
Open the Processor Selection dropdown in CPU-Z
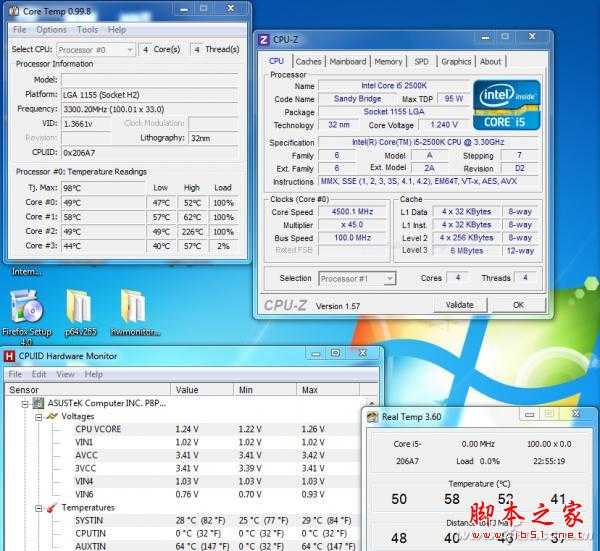pos(360,278)
